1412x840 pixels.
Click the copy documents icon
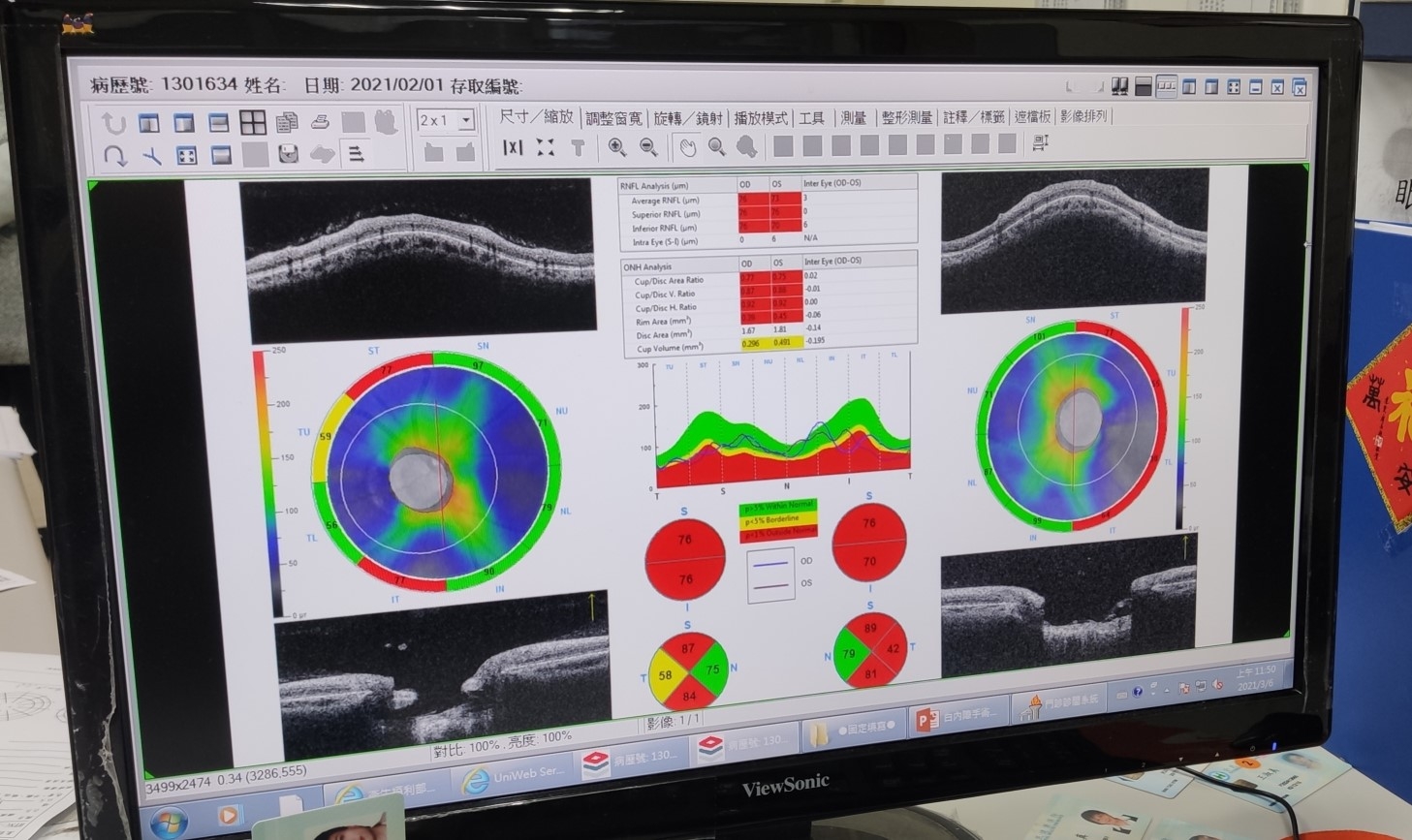tap(287, 122)
